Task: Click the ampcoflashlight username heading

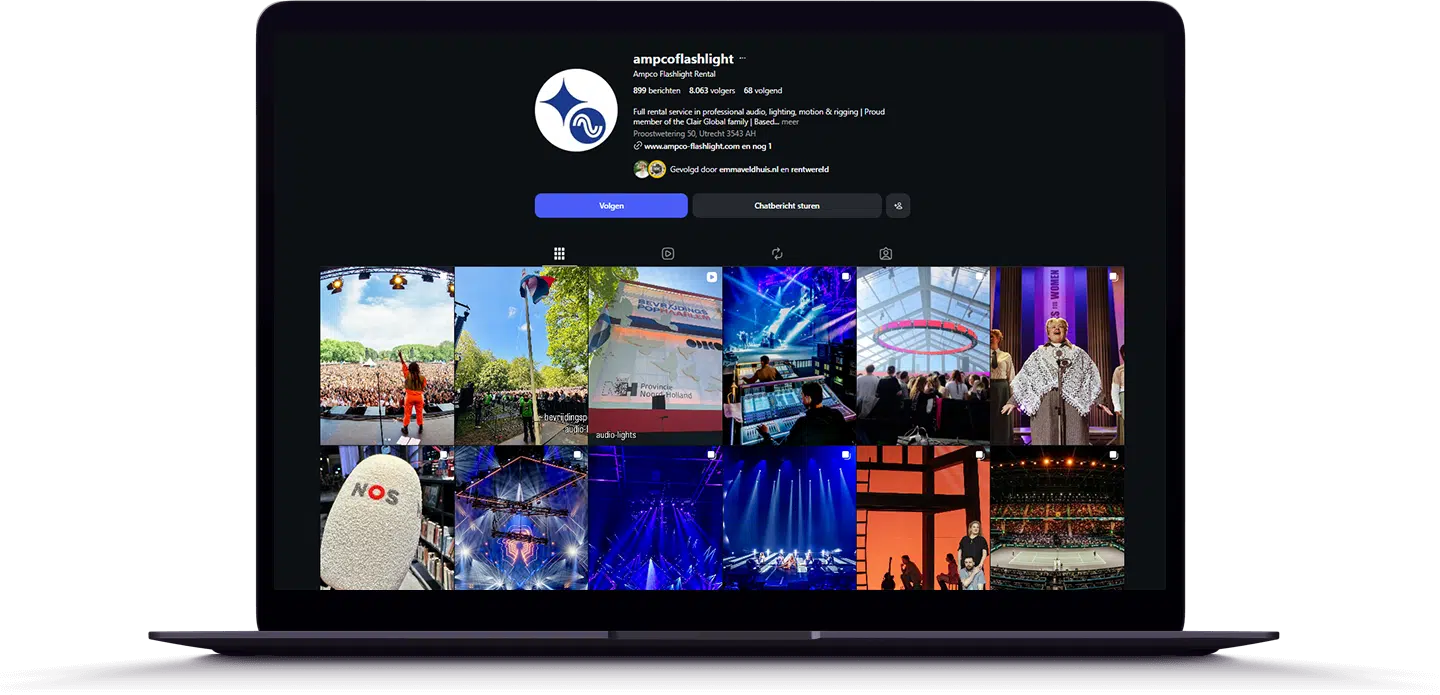Action: click(x=683, y=59)
